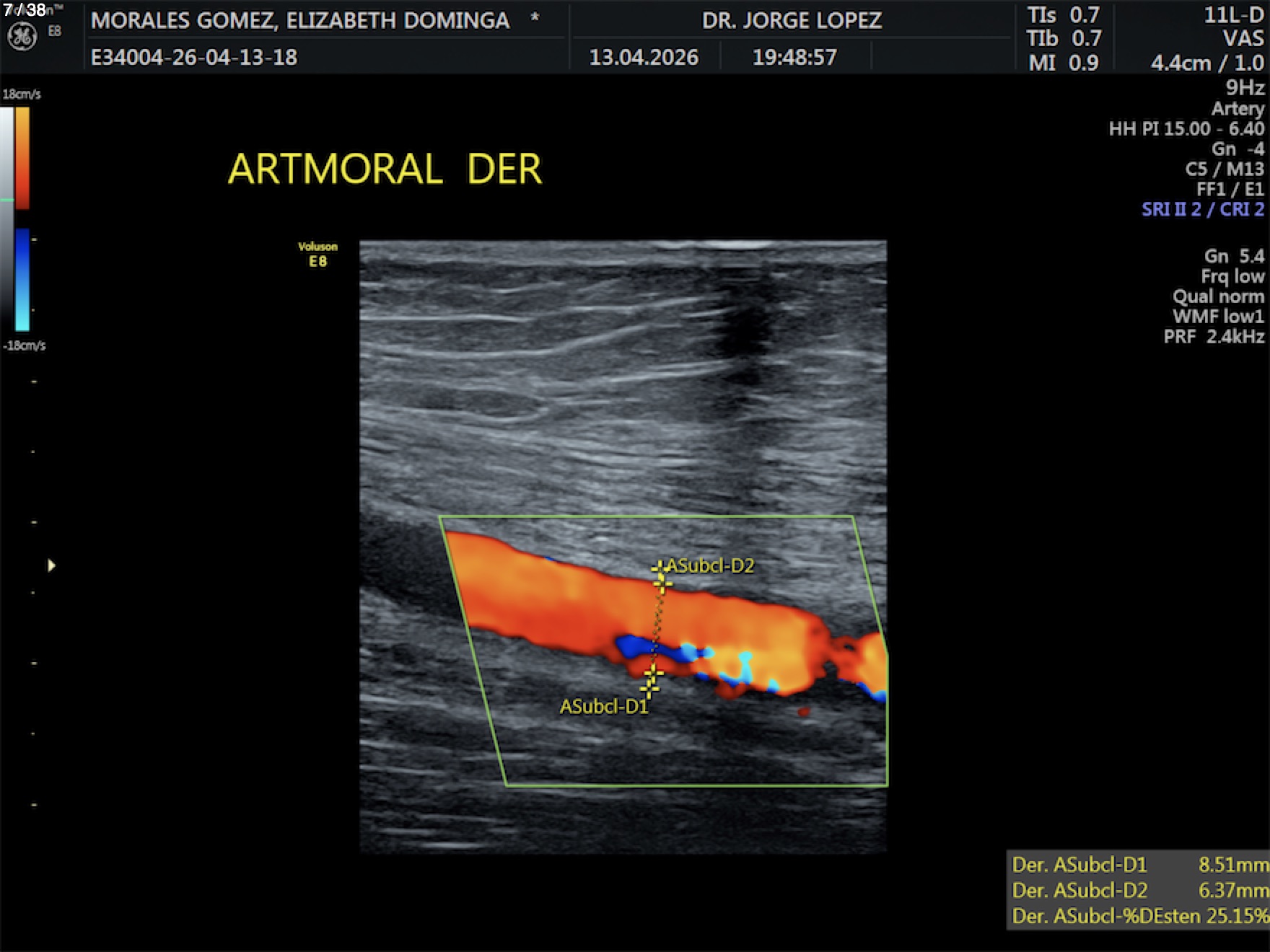Viewport: 1270px width, 952px height.
Task: Click the 7 / 38 image counter
Action: click(25, 10)
